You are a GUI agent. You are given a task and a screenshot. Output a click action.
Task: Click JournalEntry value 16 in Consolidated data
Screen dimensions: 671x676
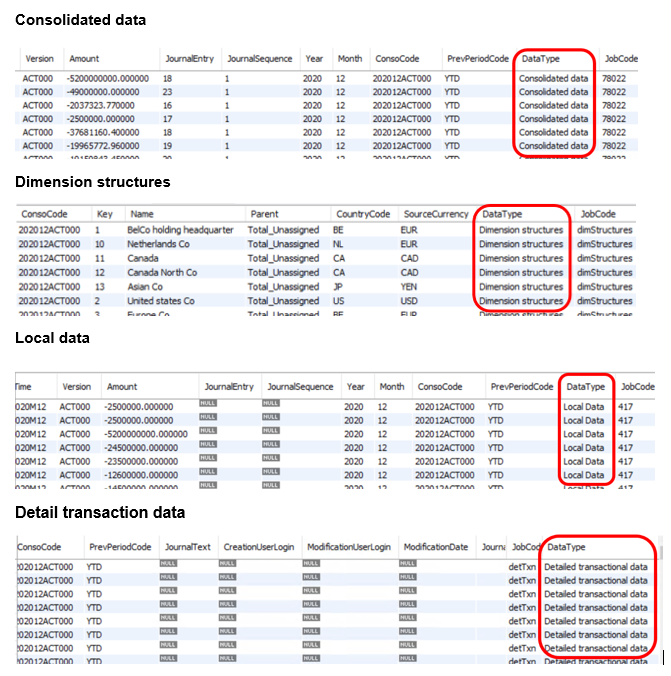[x=167, y=106]
